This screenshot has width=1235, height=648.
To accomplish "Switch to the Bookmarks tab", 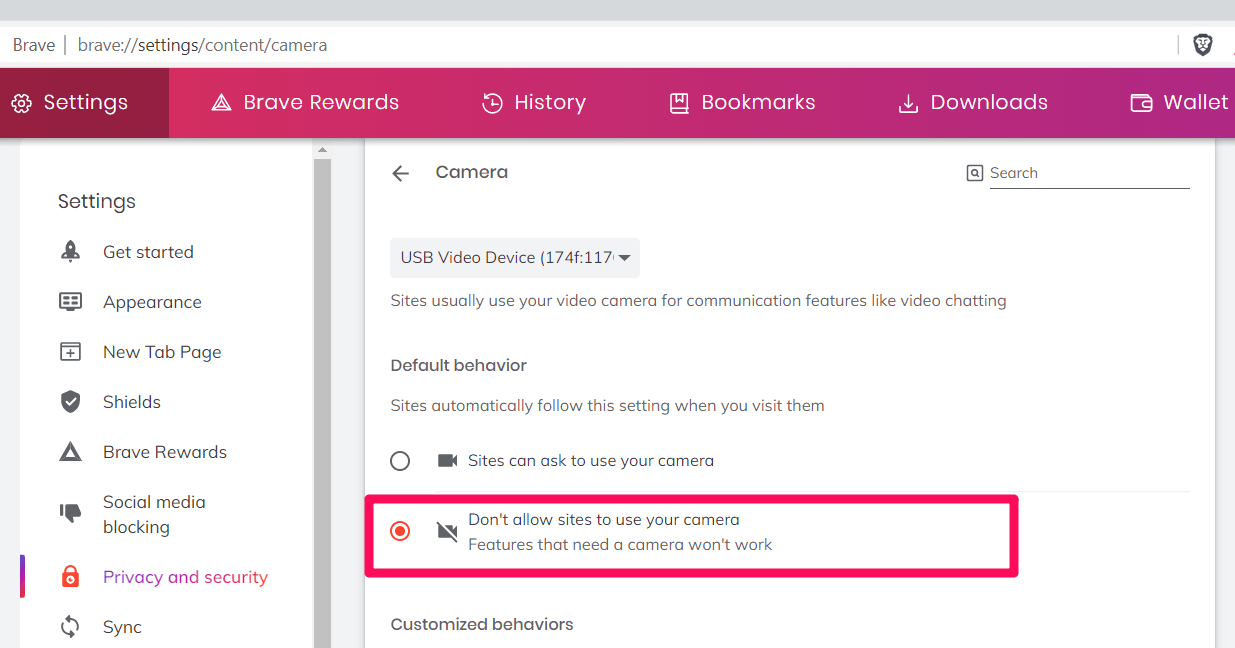I will pyautogui.click(x=742, y=103).
